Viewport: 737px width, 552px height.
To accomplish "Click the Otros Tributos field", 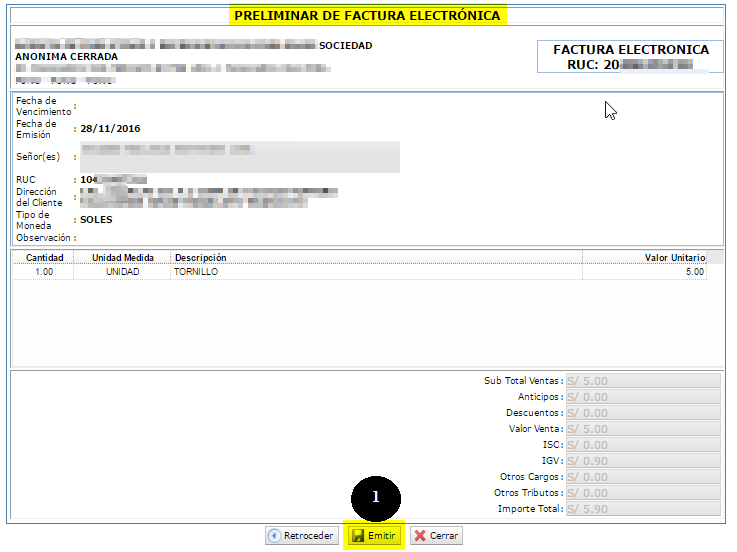I will pyautogui.click(x=642, y=493).
